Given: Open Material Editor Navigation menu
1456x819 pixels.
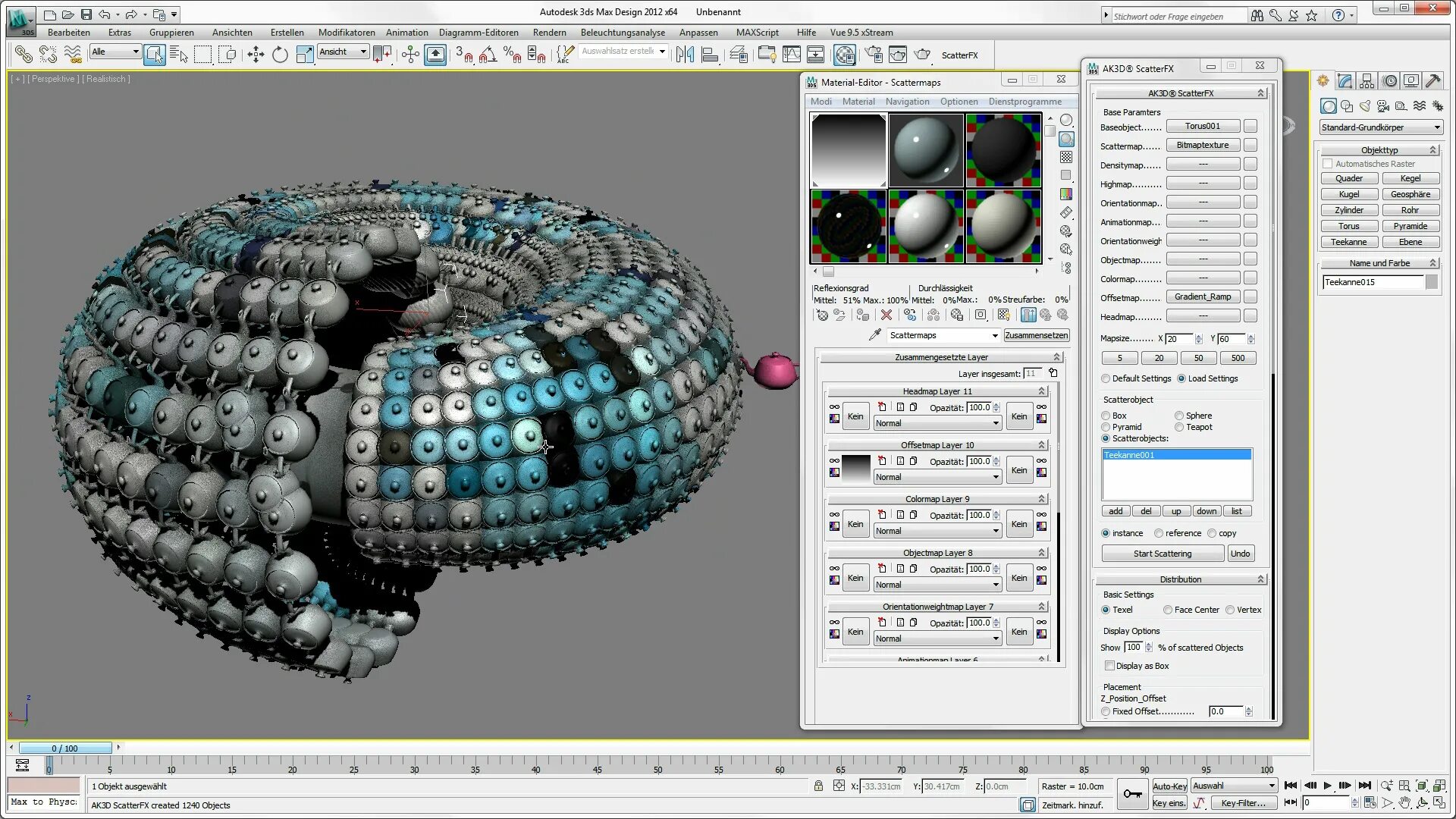Looking at the screenshot, I should tap(906, 101).
